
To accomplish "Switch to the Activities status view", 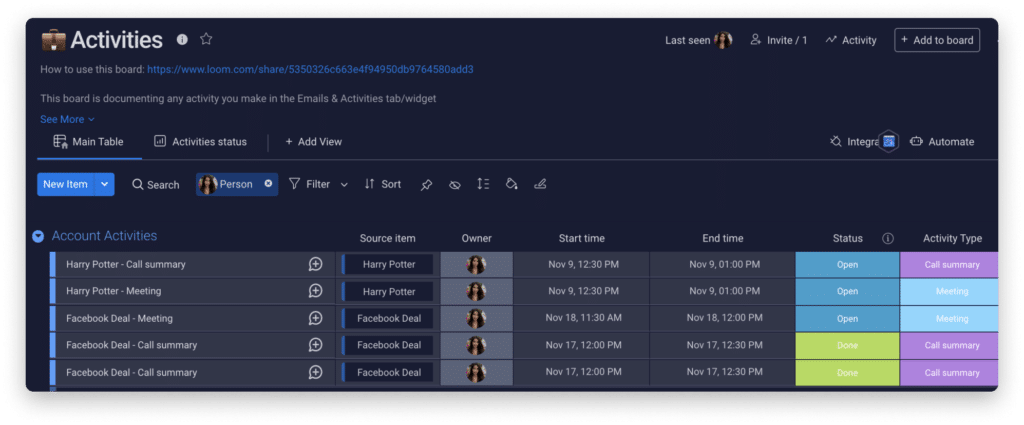I will [x=200, y=142].
